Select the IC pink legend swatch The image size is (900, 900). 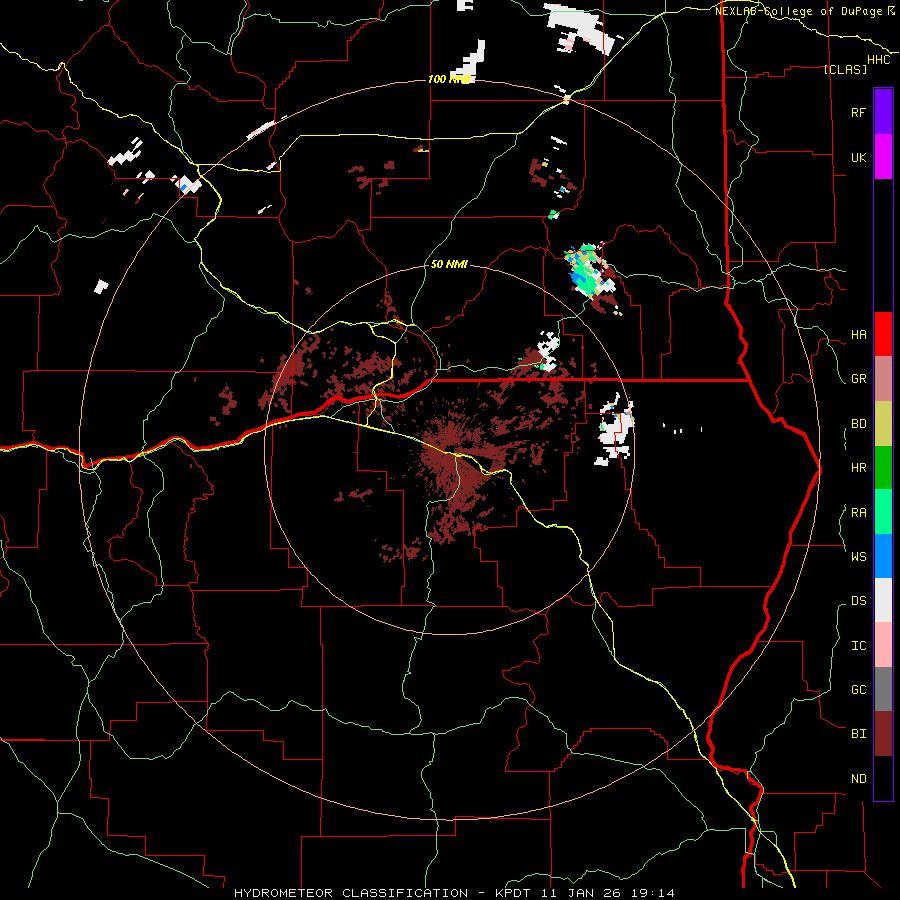(883, 645)
